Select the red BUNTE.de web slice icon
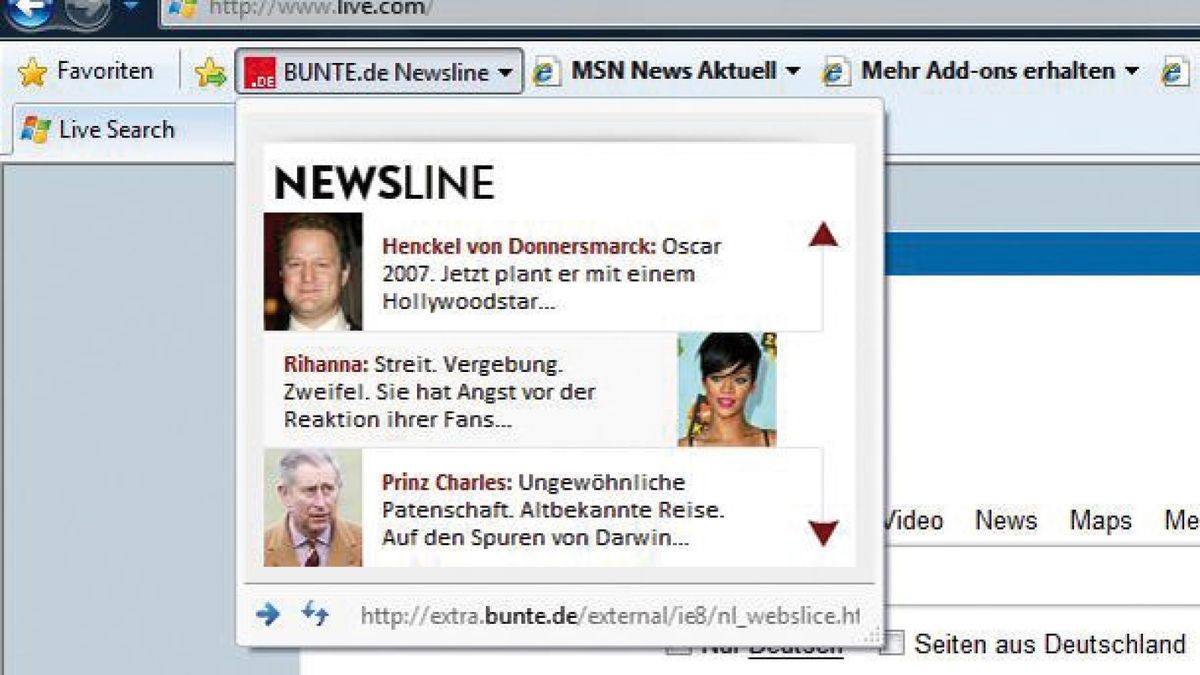Image resolution: width=1200 pixels, height=675 pixels. pyautogui.click(x=259, y=71)
